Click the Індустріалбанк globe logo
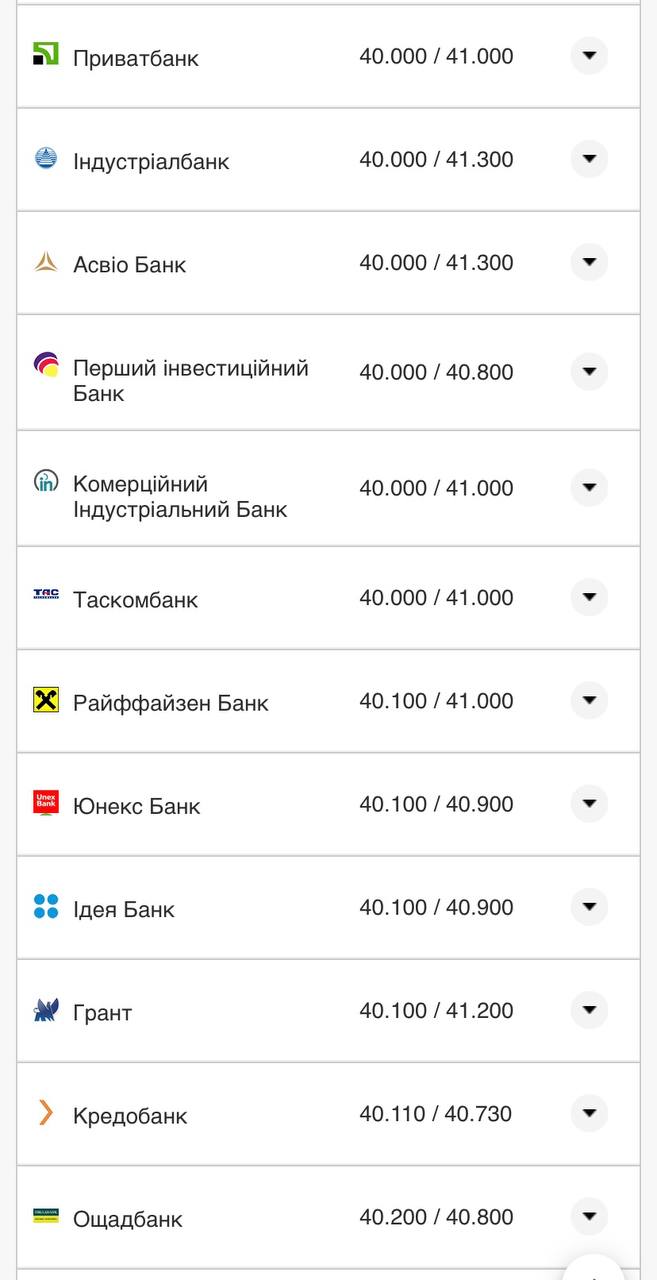This screenshot has width=657, height=1280. pyautogui.click(x=47, y=158)
